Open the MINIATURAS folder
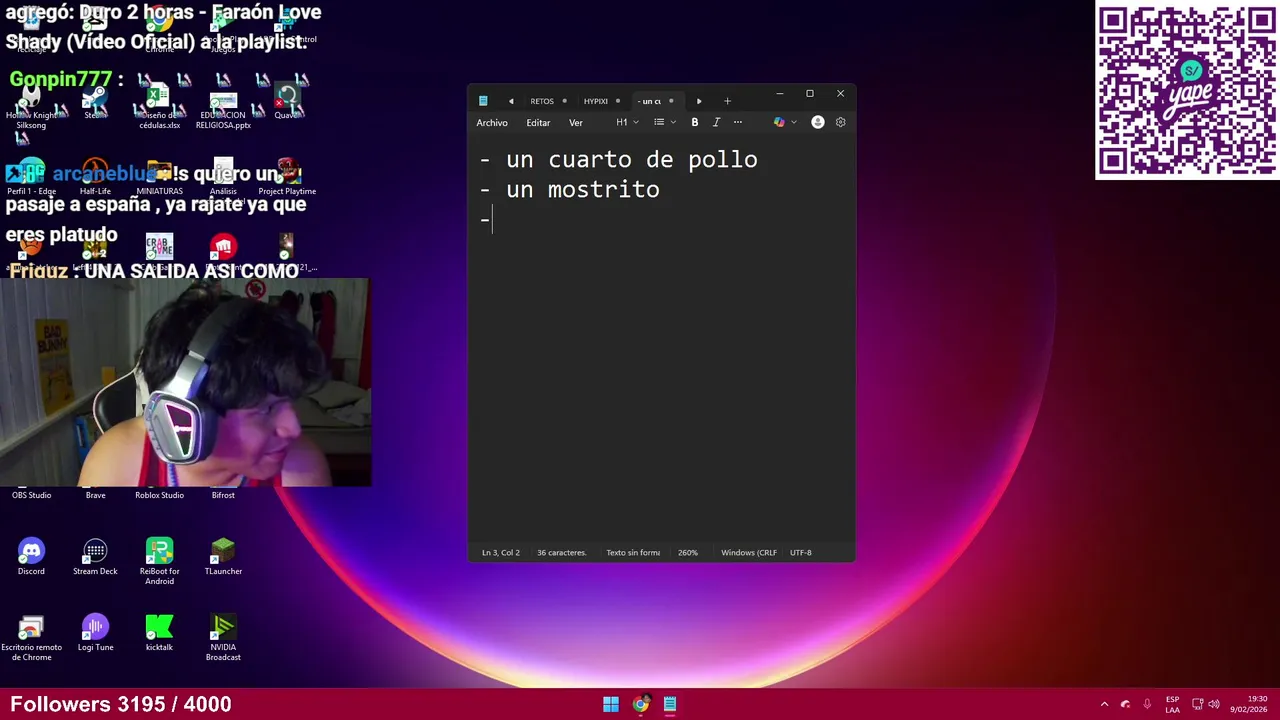The height and width of the screenshot is (720, 1280). tap(159, 178)
